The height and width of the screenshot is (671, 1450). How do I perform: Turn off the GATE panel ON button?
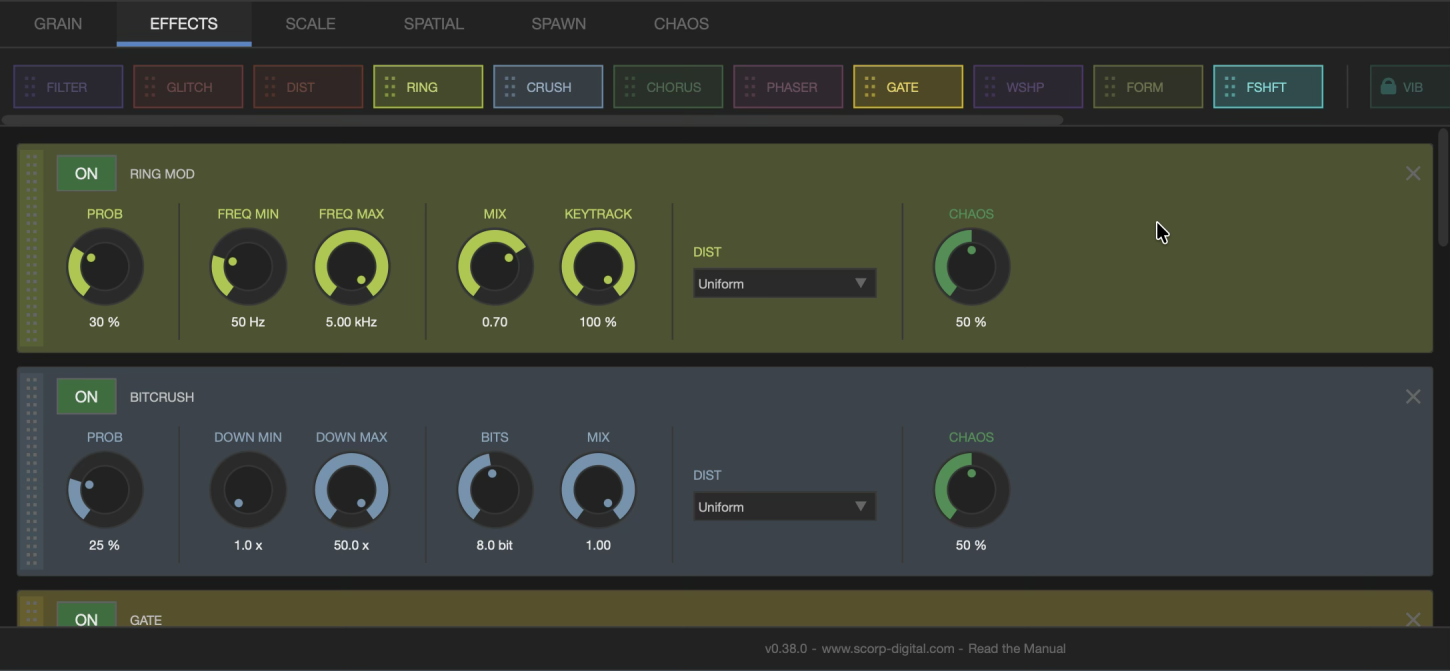click(86, 616)
